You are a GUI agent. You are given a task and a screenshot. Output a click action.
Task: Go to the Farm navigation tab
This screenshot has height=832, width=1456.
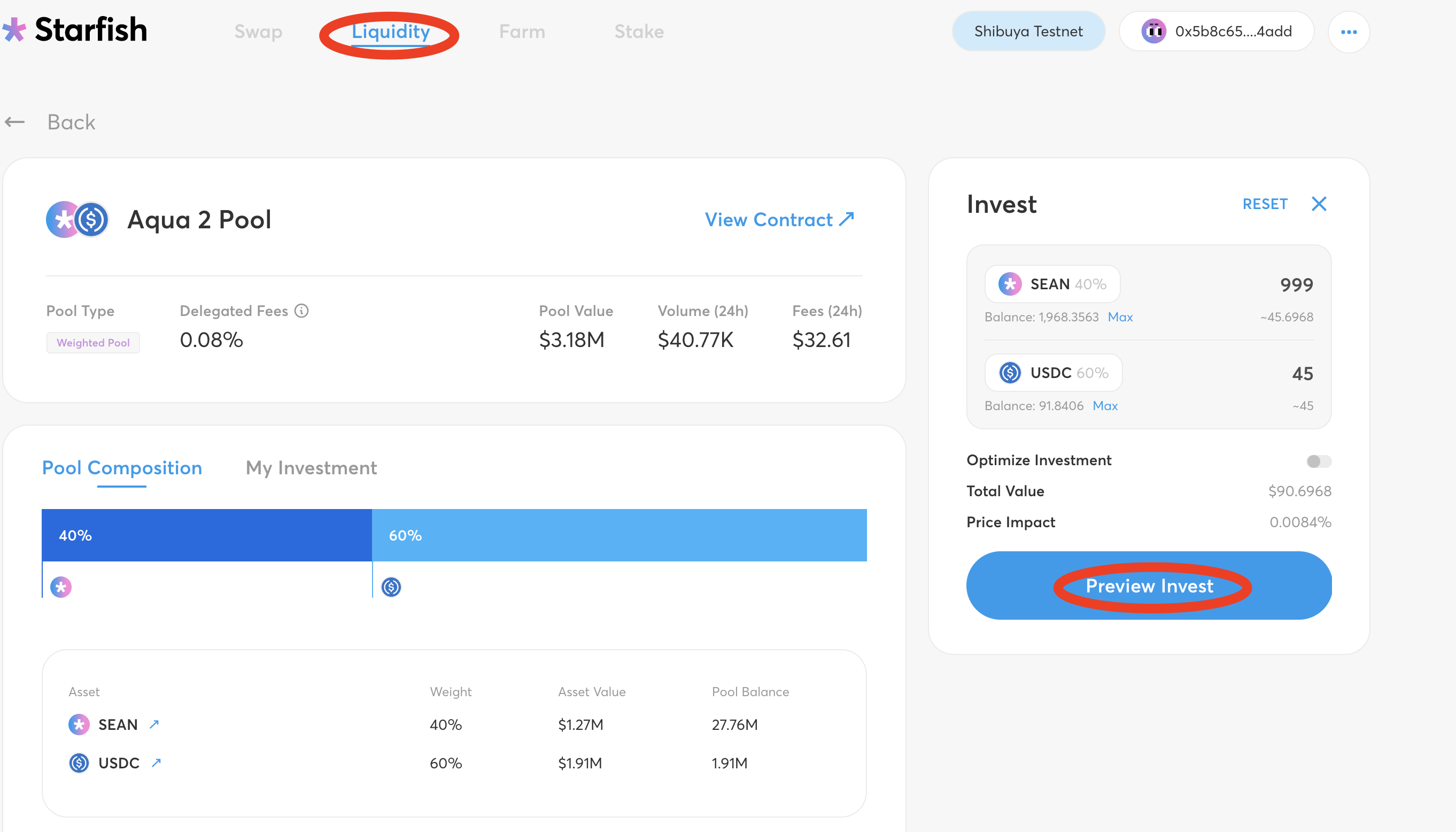point(522,32)
